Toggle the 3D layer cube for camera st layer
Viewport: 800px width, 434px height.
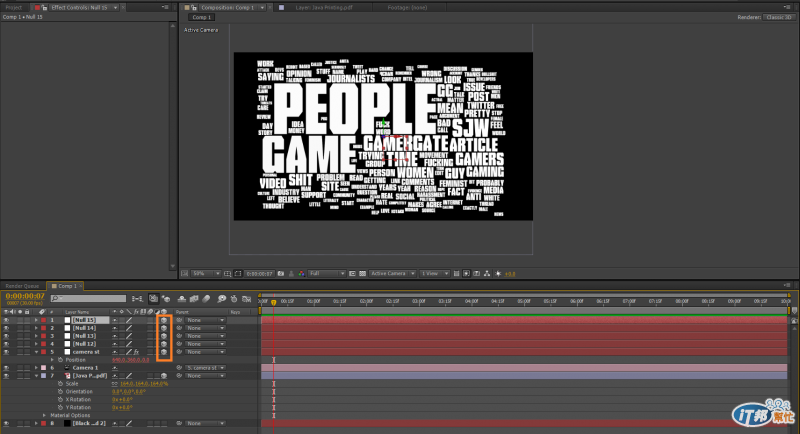coord(164,352)
